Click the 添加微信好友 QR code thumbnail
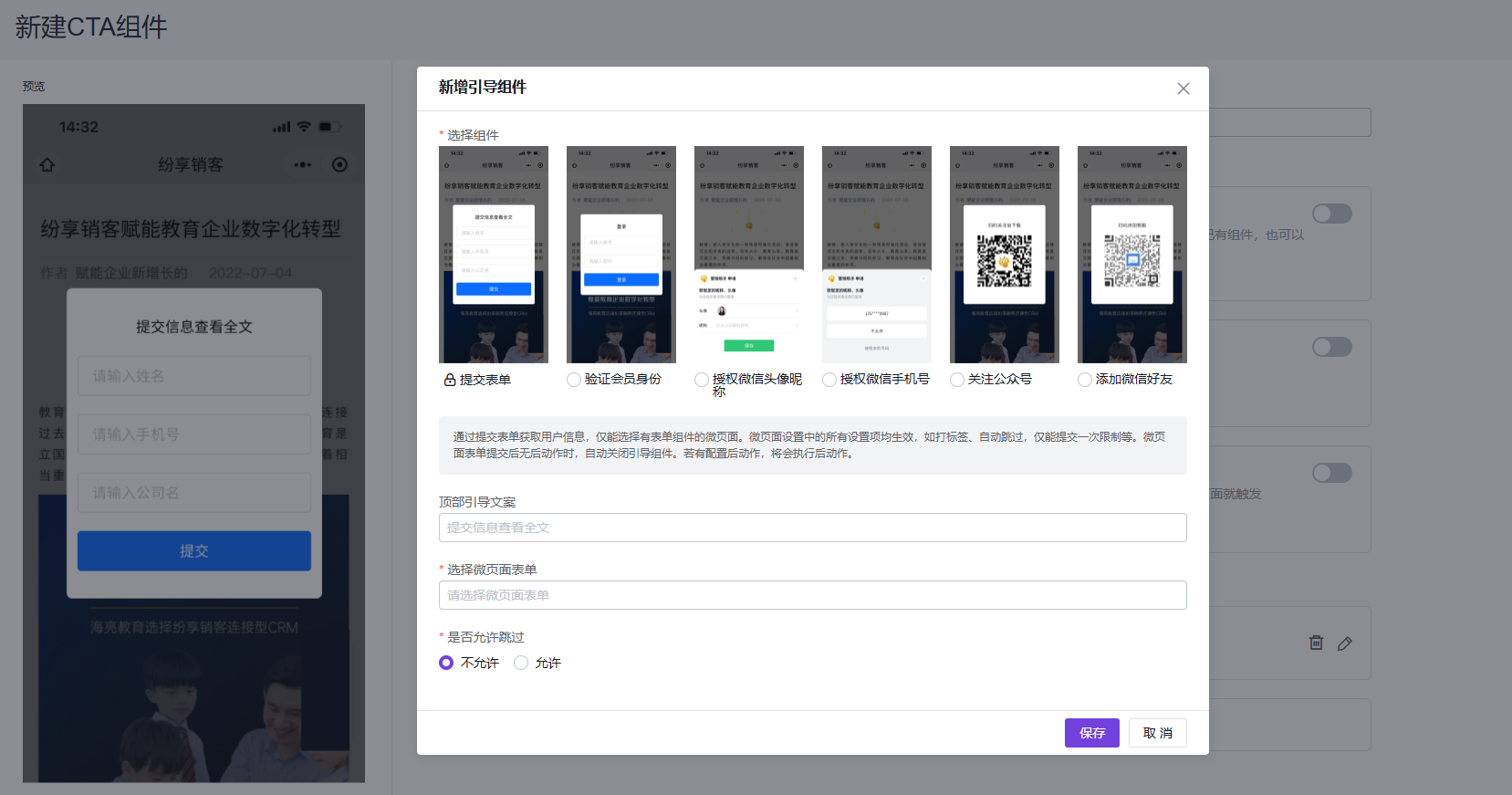 tap(1132, 255)
